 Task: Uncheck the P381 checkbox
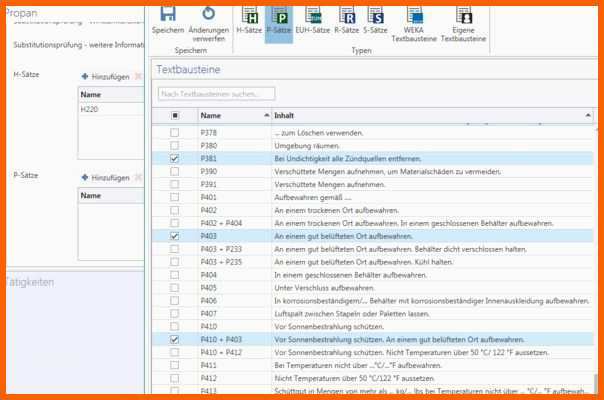click(175, 159)
